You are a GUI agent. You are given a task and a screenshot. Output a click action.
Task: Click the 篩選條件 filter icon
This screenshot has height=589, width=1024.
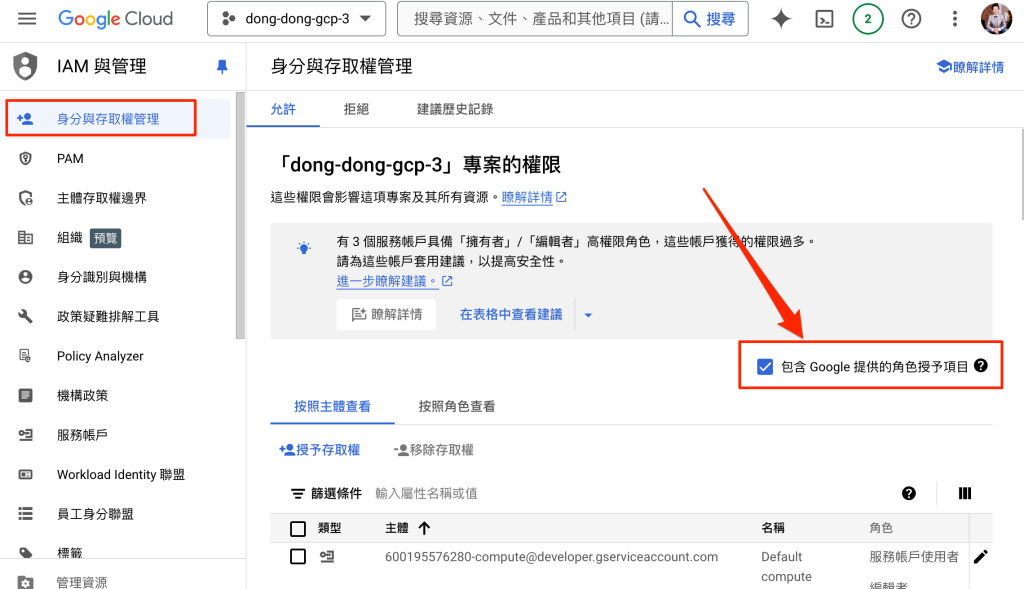[298, 494]
